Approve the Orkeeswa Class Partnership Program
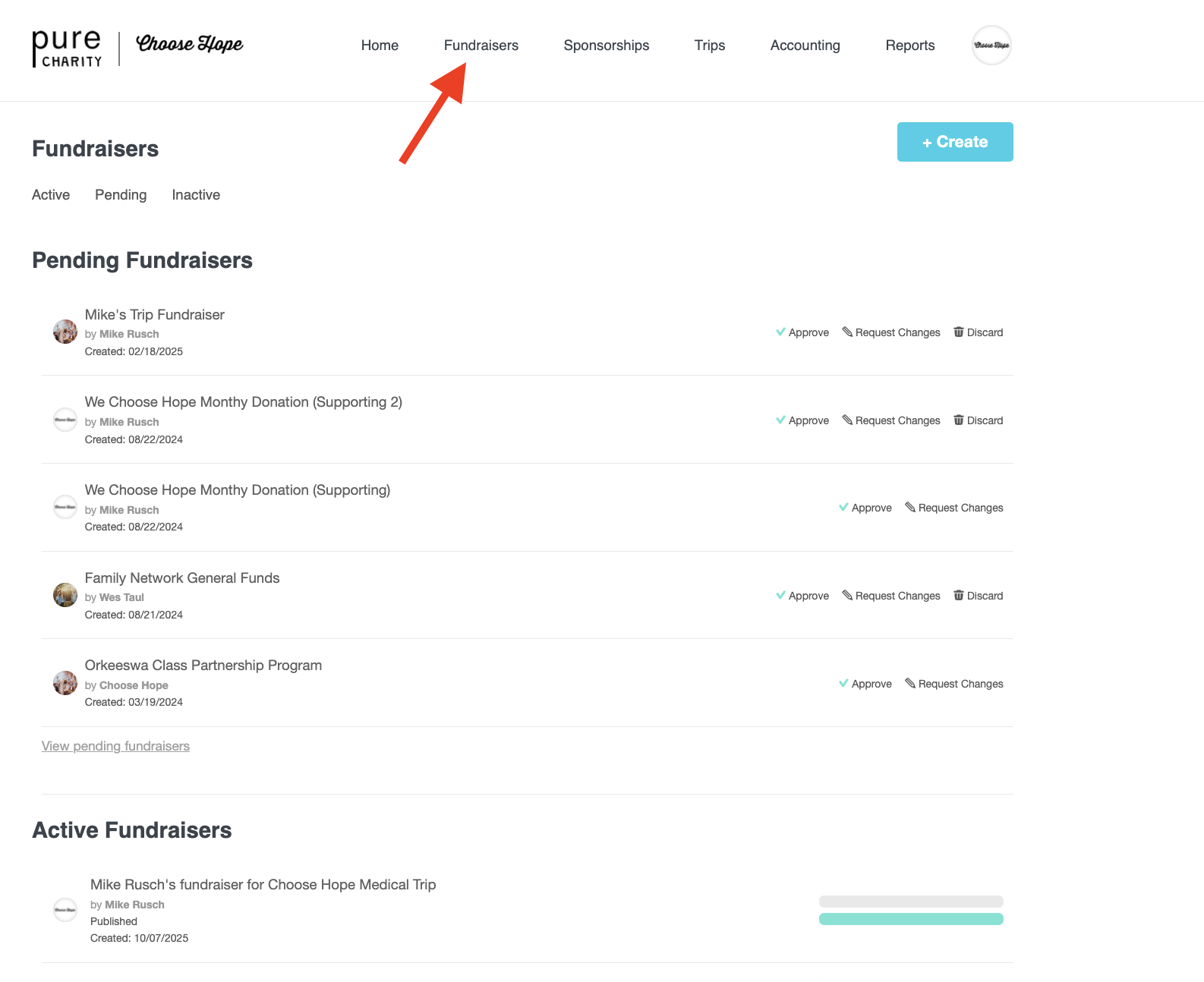The height and width of the screenshot is (982, 1204). click(x=865, y=684)
